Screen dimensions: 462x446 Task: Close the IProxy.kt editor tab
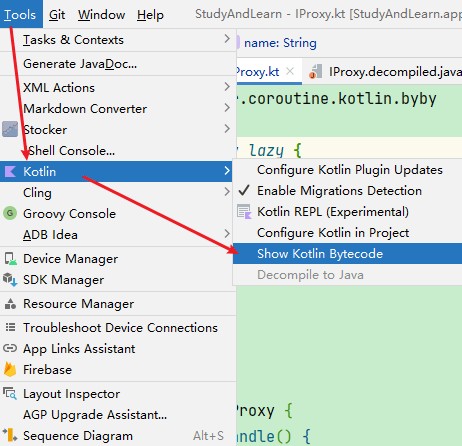click(x=290, y=71)
